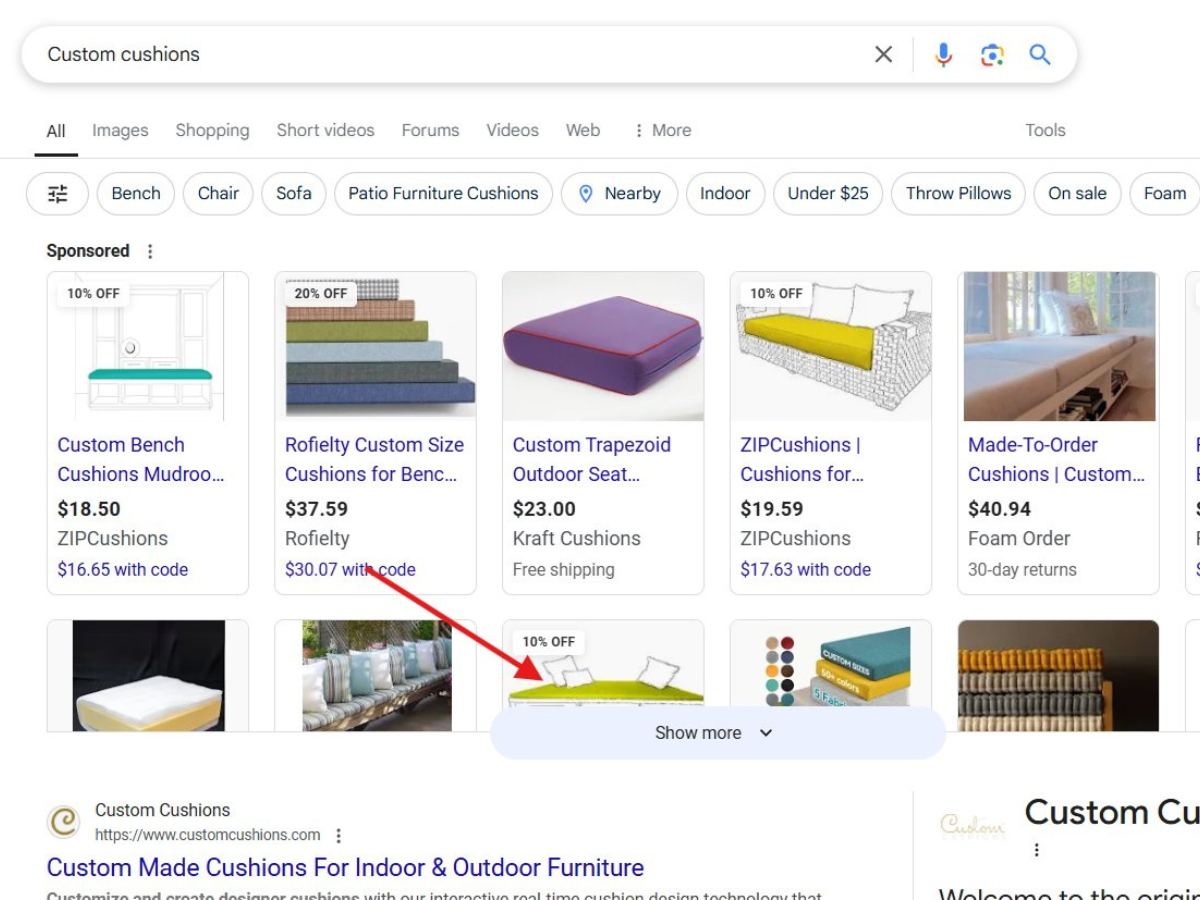The width and height of the screenshot is (1200, 900).
Task: Click the $17.63 with code offer
Action: (805, 570)
